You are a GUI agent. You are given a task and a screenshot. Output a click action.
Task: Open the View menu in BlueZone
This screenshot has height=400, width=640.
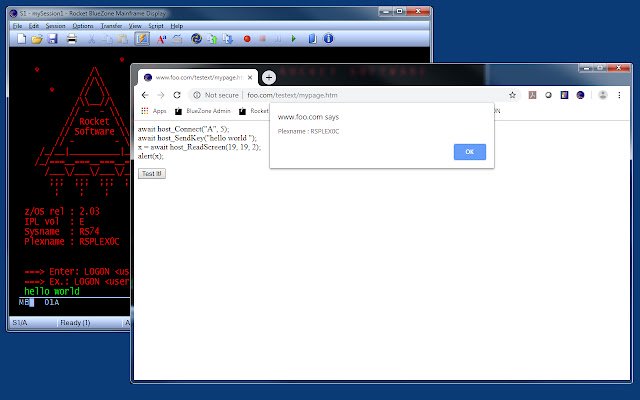point(135,26)
